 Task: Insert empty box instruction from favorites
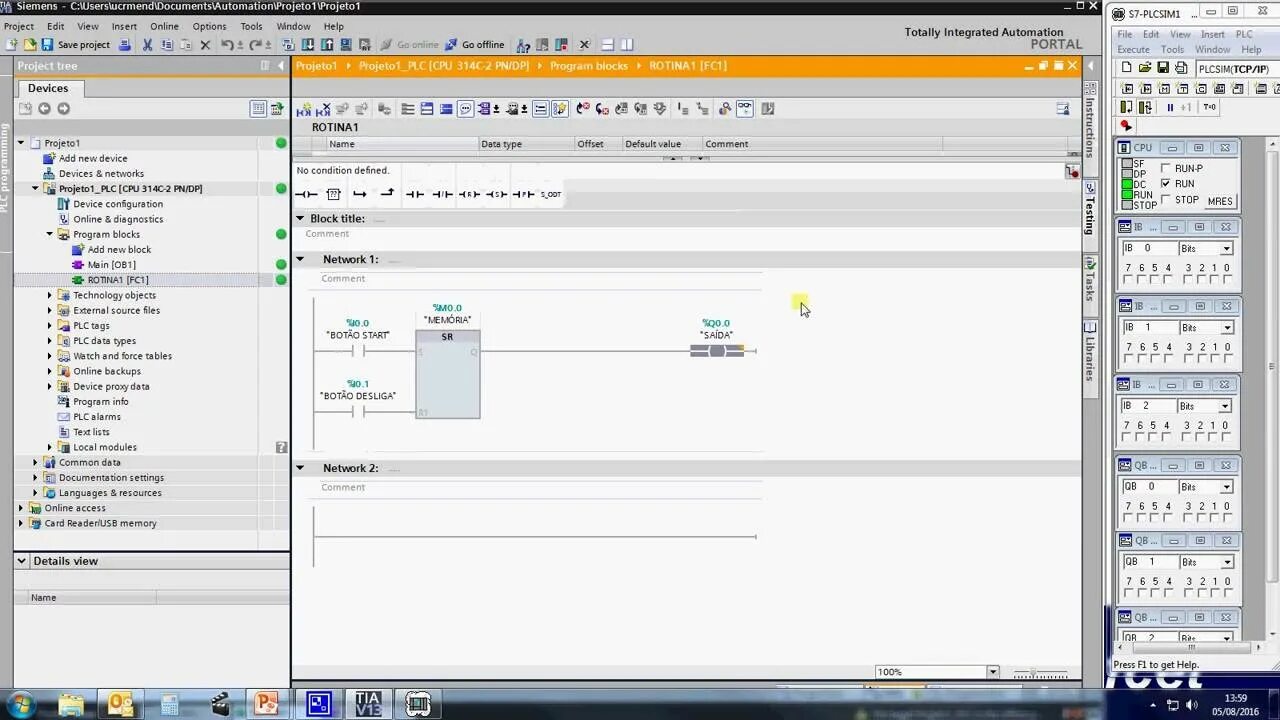pos(334,194)
